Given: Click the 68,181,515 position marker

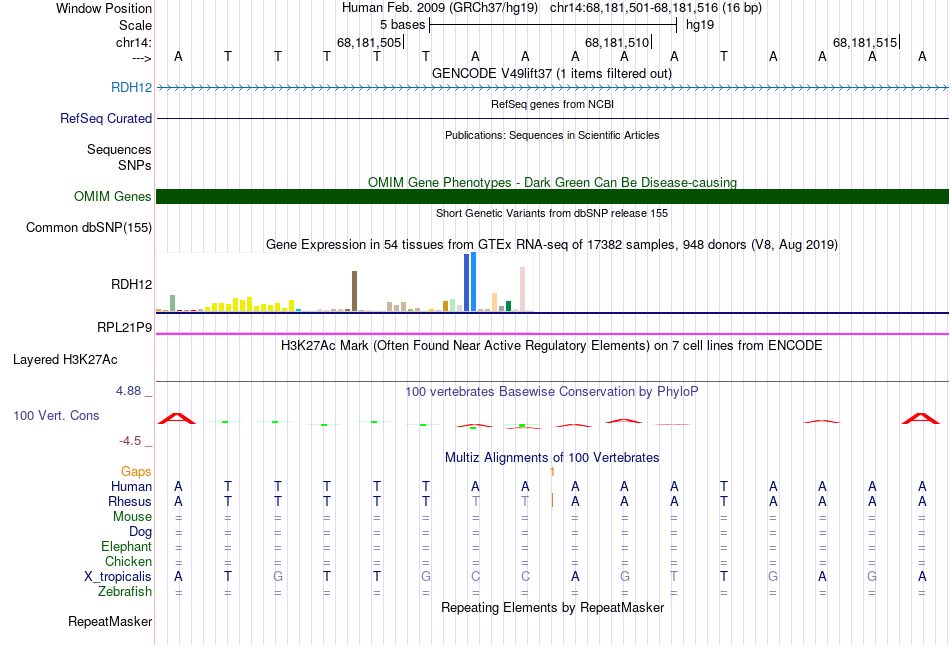Looking at the screenshot, I should (x=866, y=42).
